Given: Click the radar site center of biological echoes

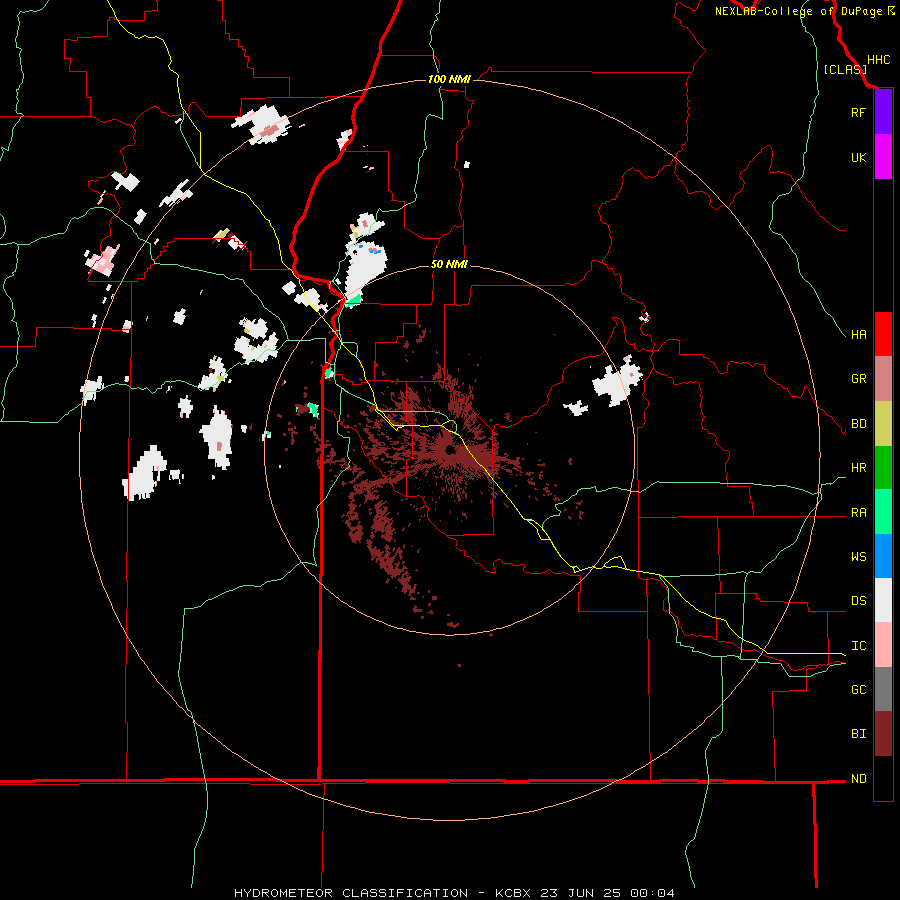Looking at the screenshot, I should click(x=449, y=451).
